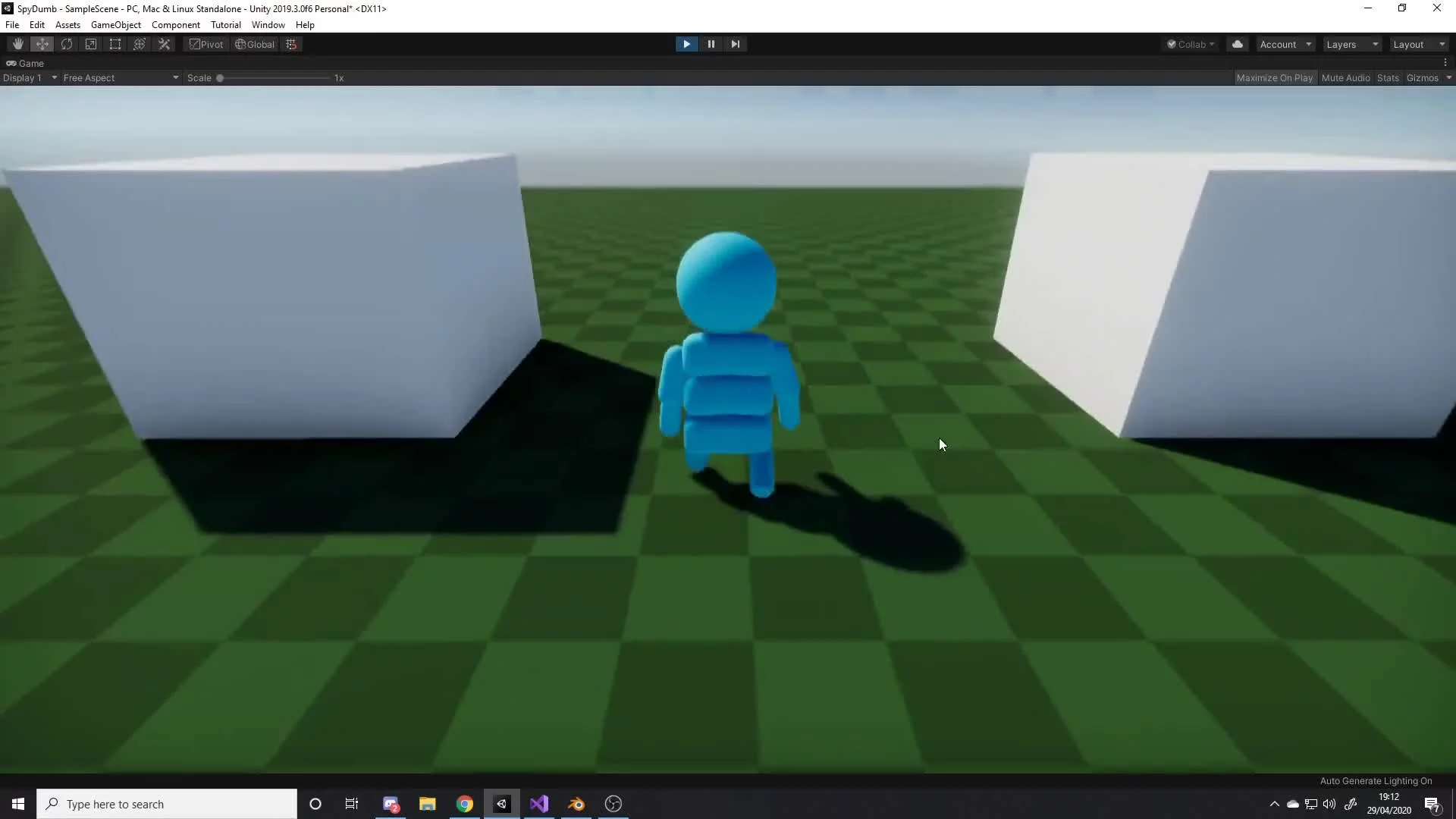
Task: Select the Move tool
Action: coord(42,44)
